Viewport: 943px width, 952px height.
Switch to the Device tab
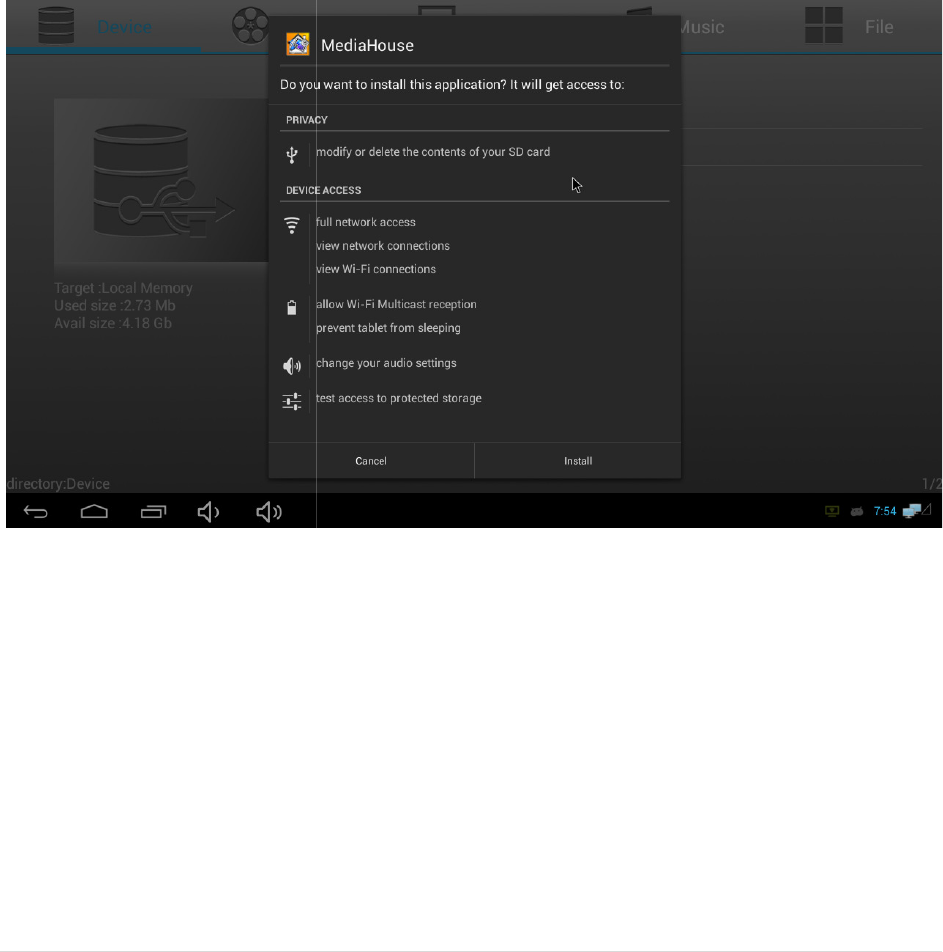(x=124, y=27)
